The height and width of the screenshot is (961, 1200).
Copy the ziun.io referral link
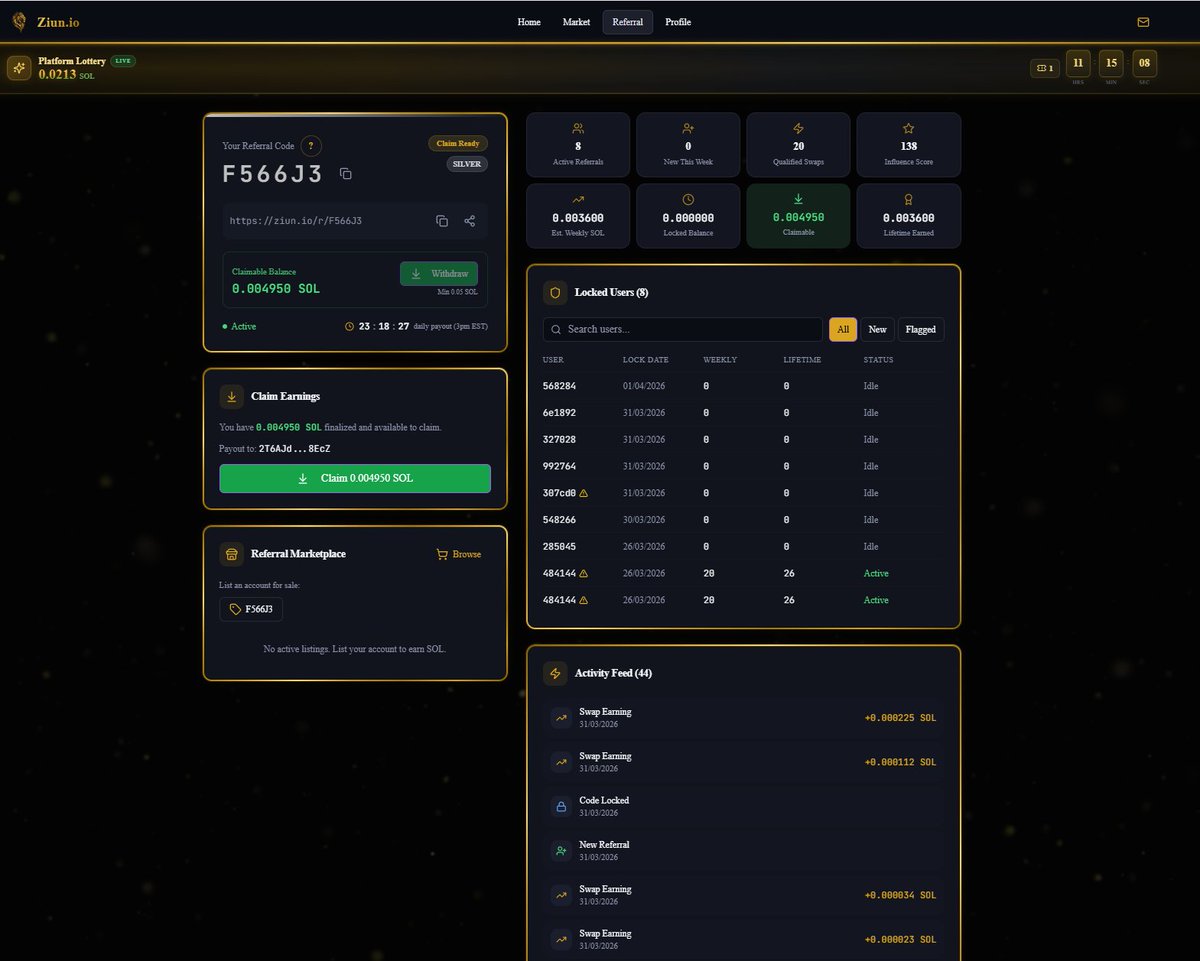click(x=442, y=221)
